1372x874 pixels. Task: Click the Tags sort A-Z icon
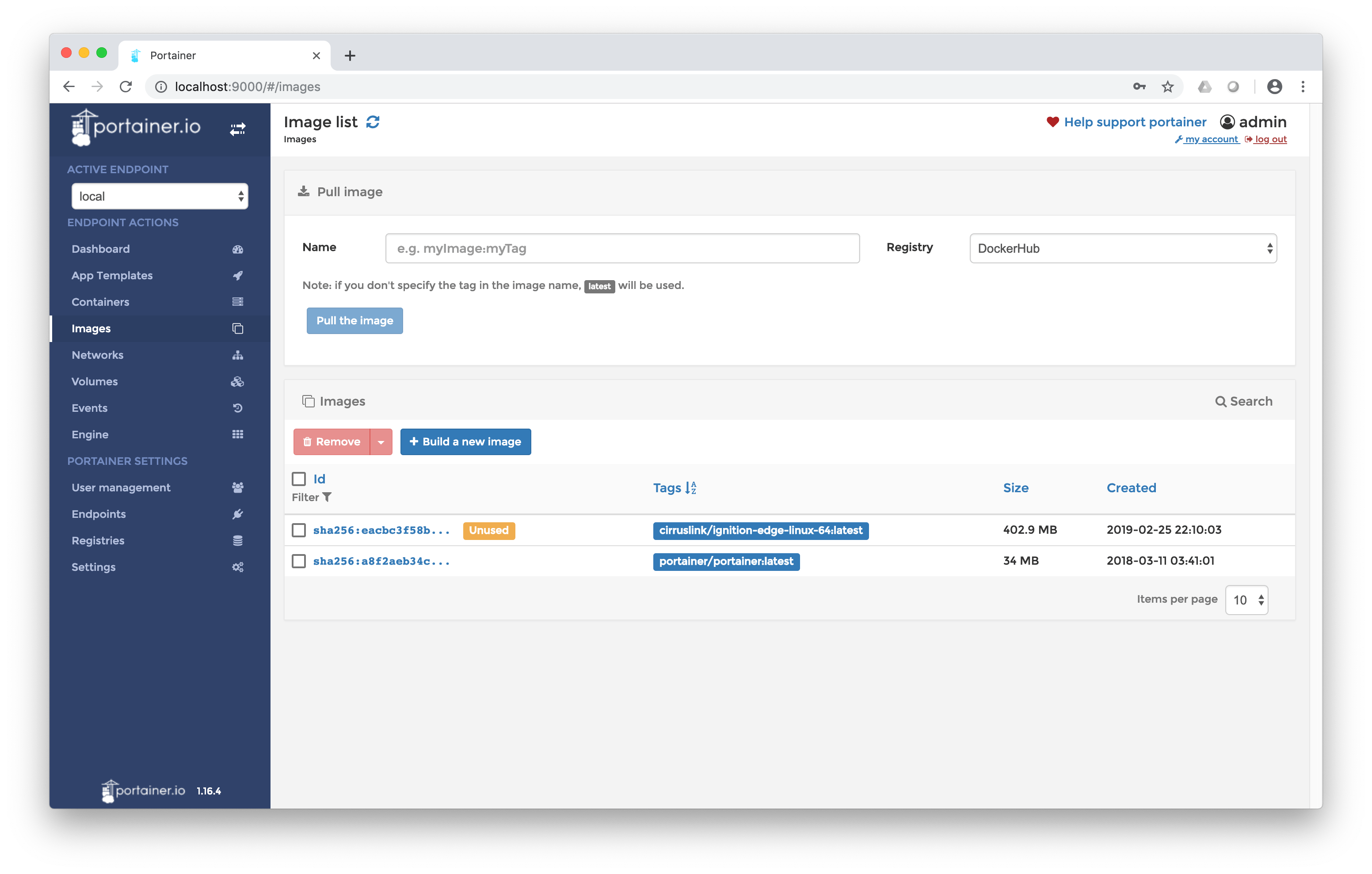(690, 488)
